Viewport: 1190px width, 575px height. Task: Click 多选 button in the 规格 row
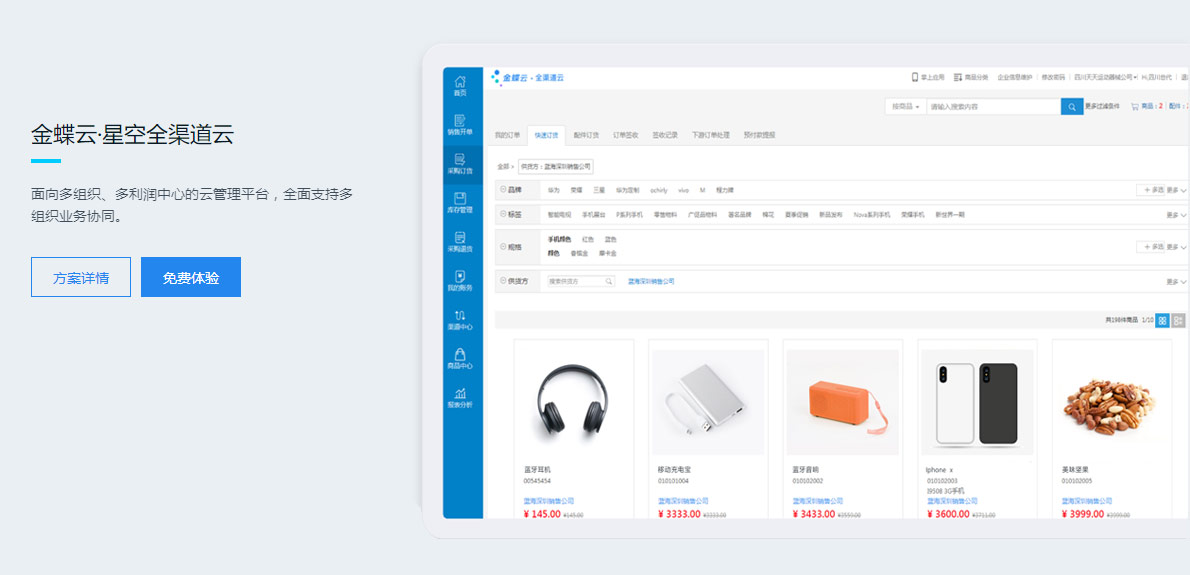click(1151, 247)
